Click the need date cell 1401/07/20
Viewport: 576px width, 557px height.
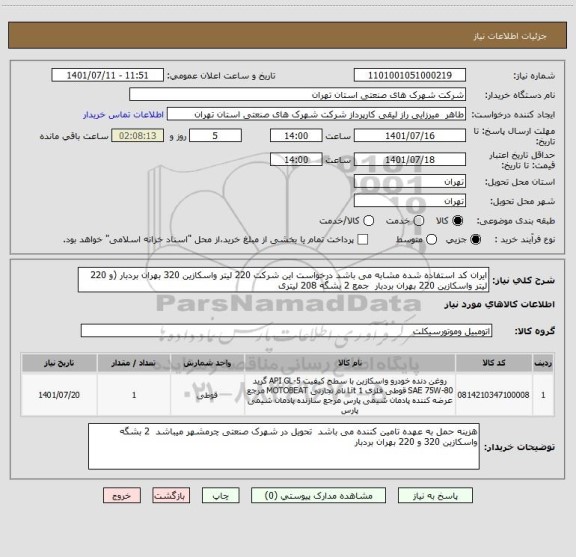click(59, 395)
